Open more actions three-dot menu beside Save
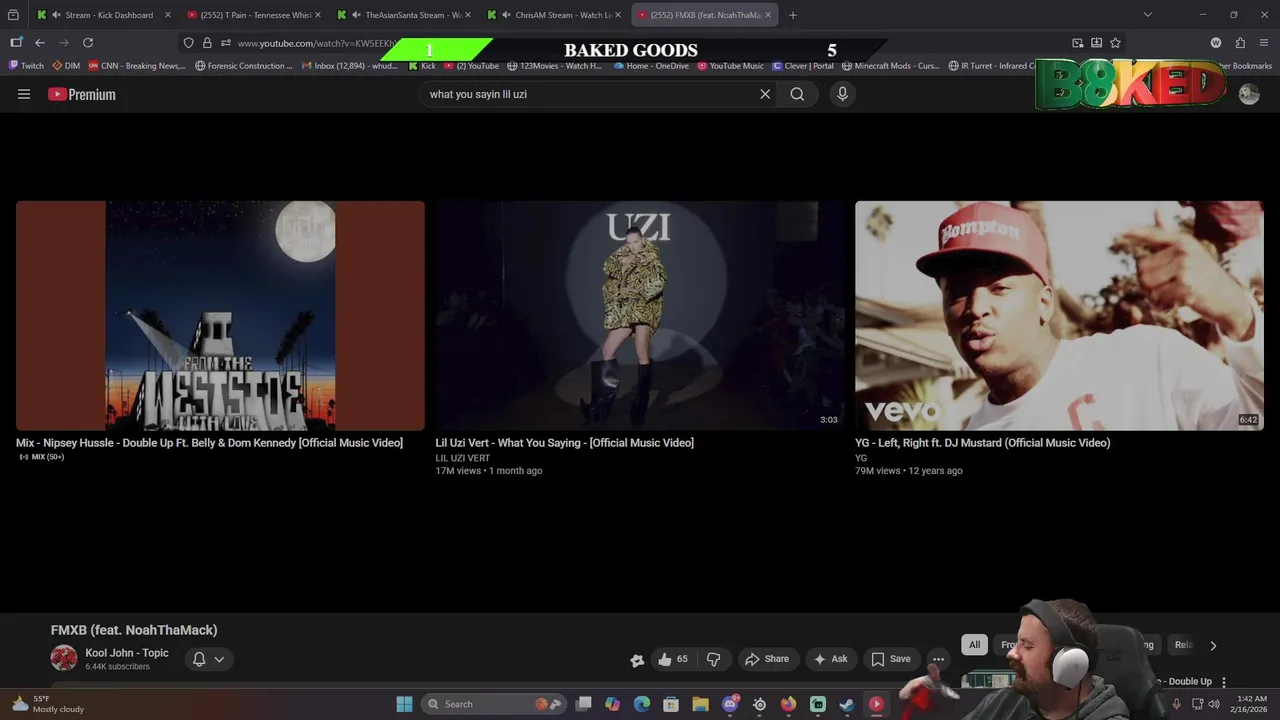This screenshot has height=720, width=1280. 938,659
